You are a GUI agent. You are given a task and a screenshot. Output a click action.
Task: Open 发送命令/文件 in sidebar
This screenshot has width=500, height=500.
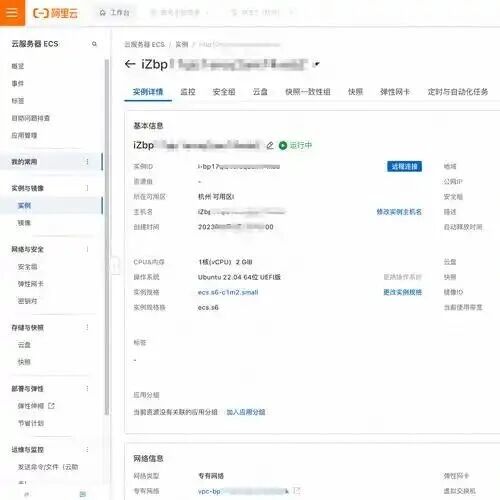(48, 467)
